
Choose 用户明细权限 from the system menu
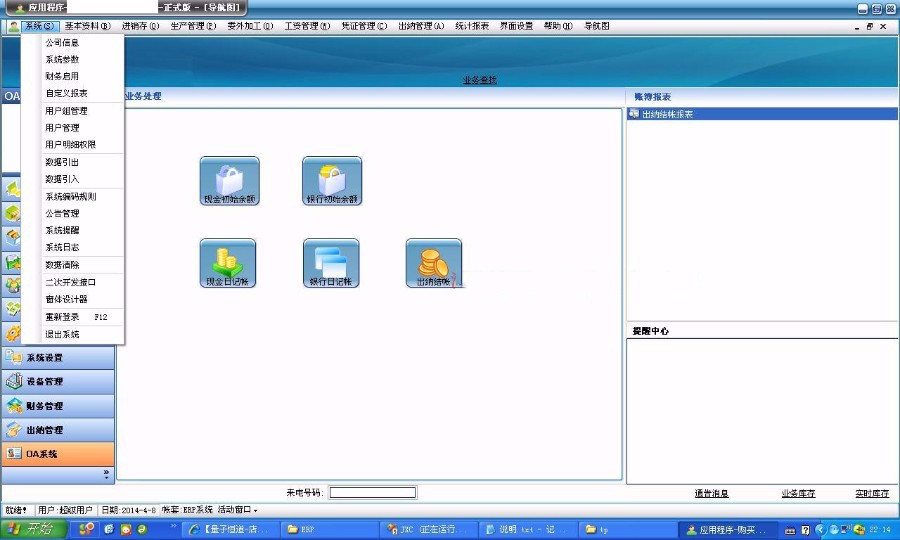(x=73, y=145)
